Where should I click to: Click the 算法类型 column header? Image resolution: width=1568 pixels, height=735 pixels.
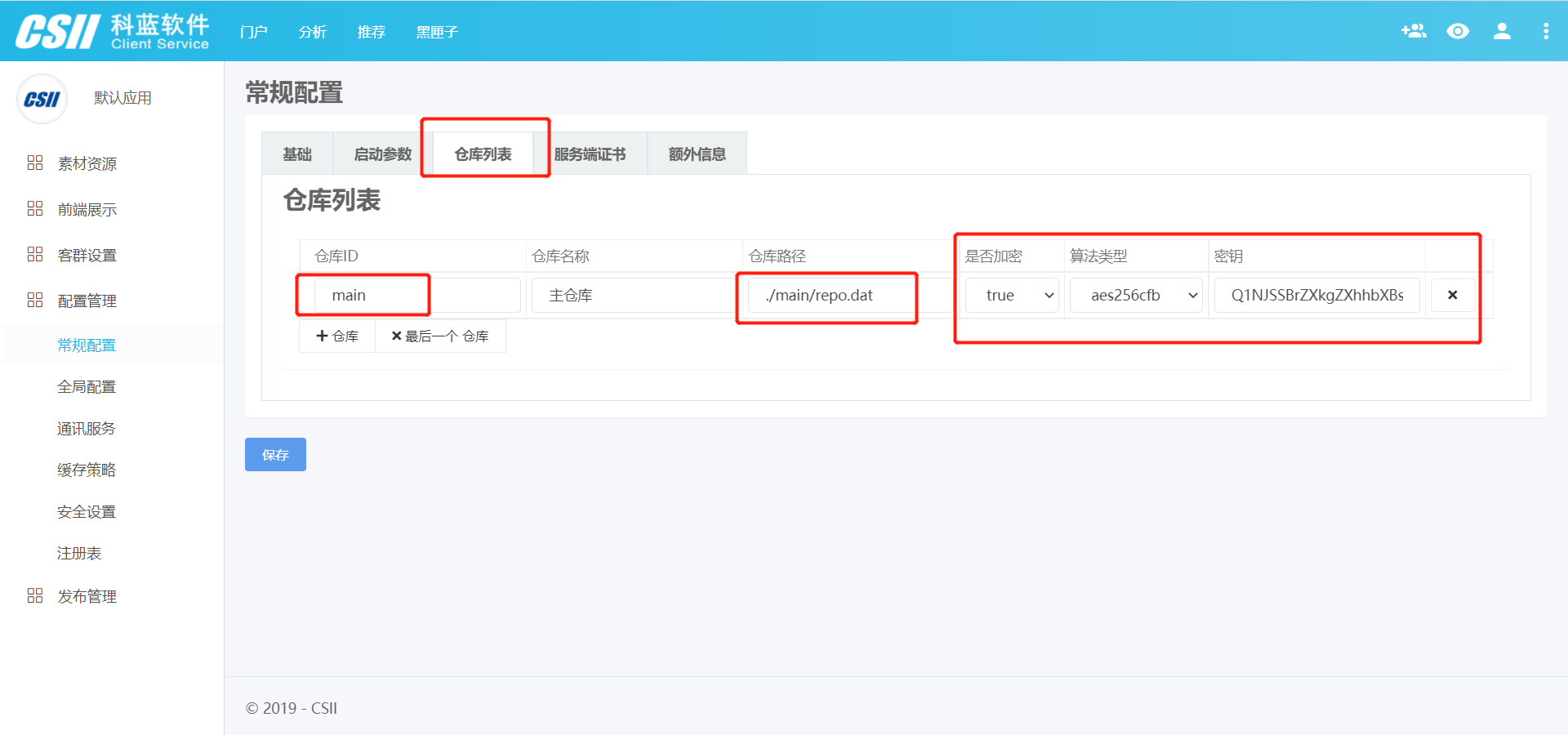tap(1098, 256)
